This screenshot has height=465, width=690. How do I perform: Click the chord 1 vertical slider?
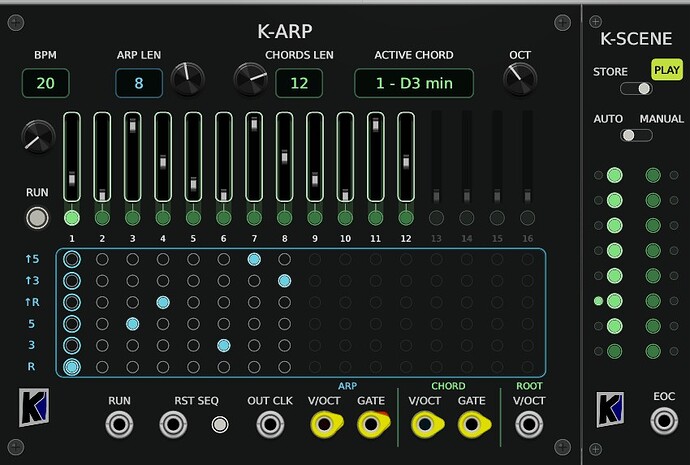pos(72,157)
